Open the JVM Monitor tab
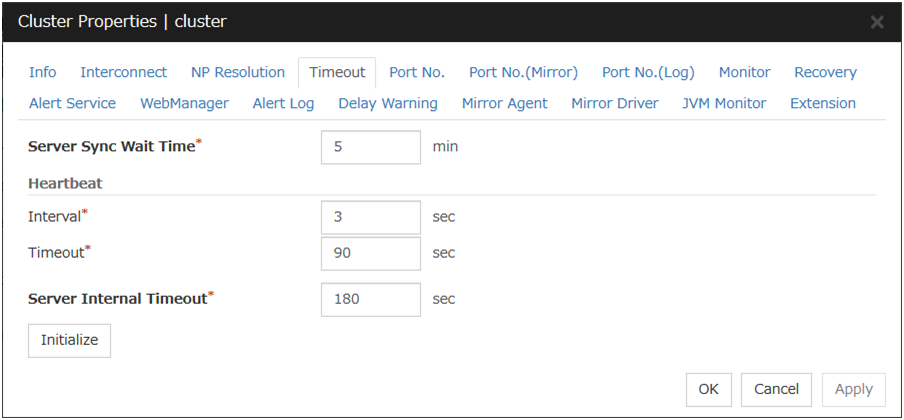Image resolution: width=904 pixels, height=420 pixels. [x=724, y=103]
